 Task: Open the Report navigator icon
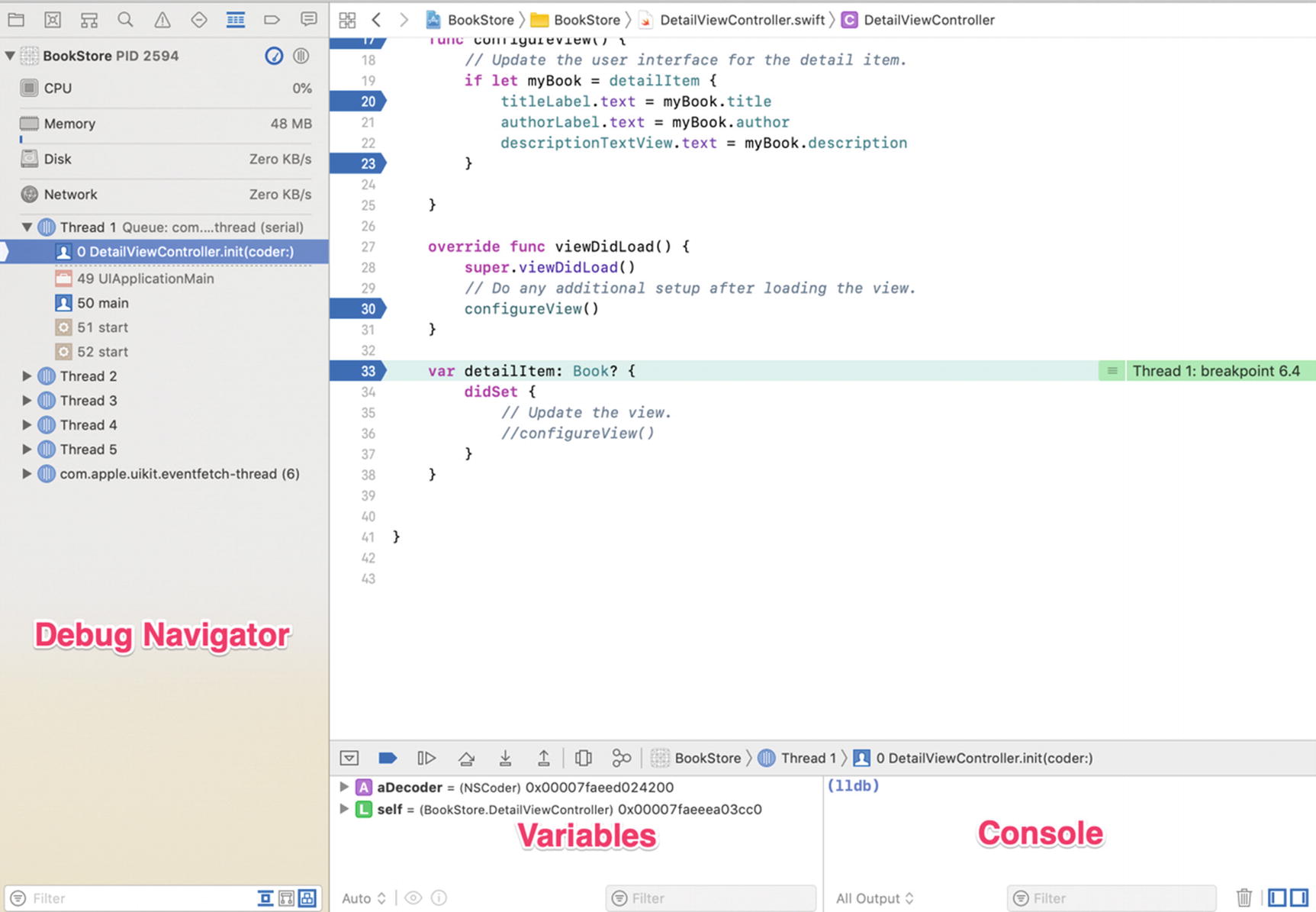(x=309, y=20)
